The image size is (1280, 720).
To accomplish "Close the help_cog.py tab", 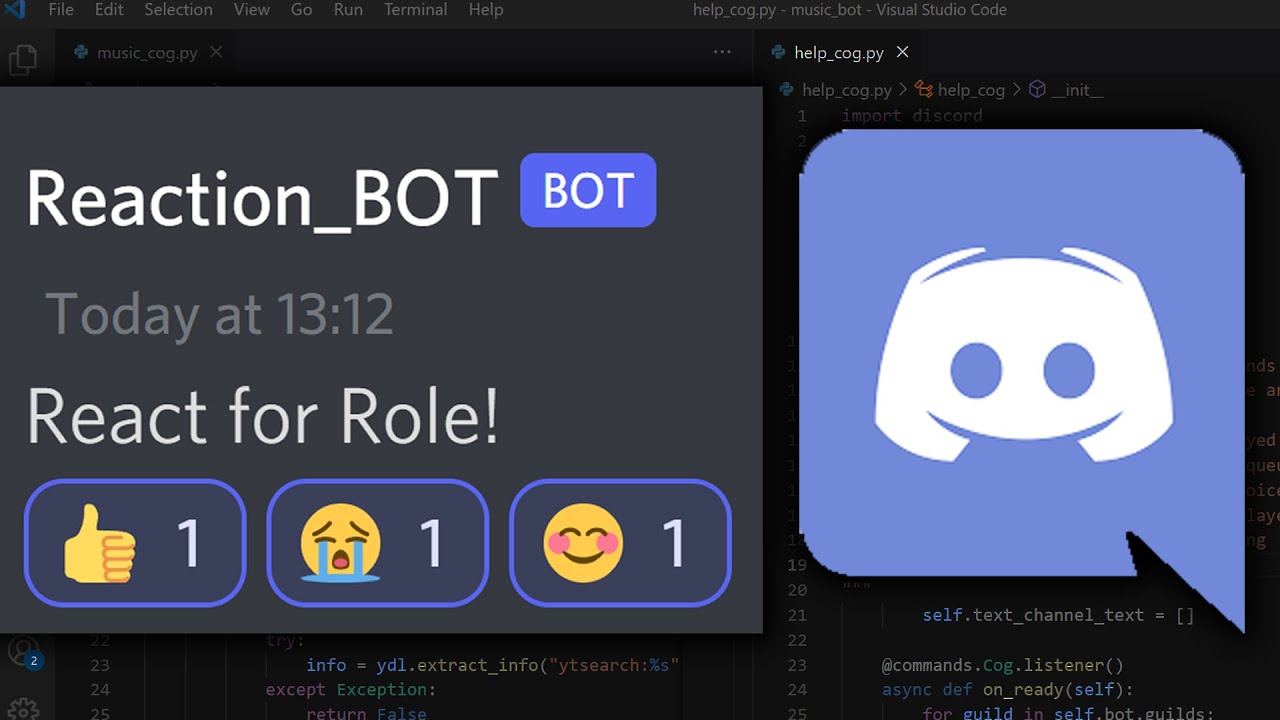I will tap(902, 52).
